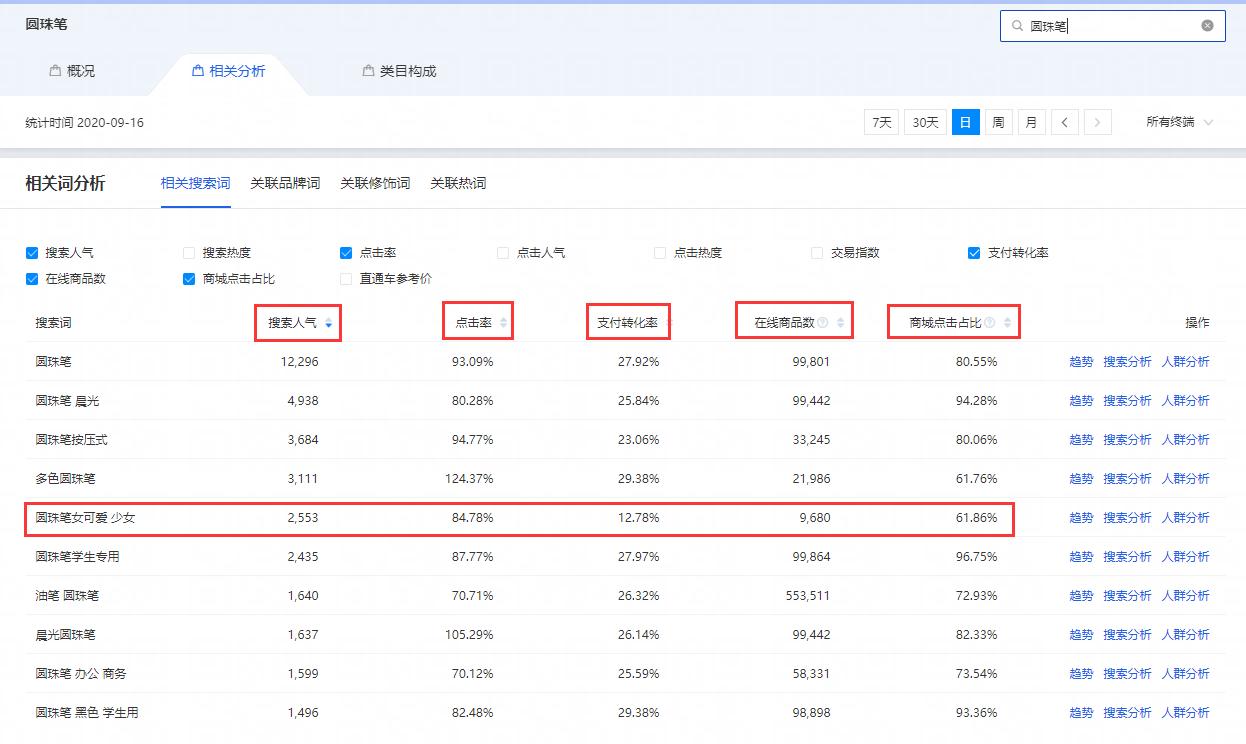
Task: Click the left arrow next to the date filters
Action: (x=1064, y=121)
